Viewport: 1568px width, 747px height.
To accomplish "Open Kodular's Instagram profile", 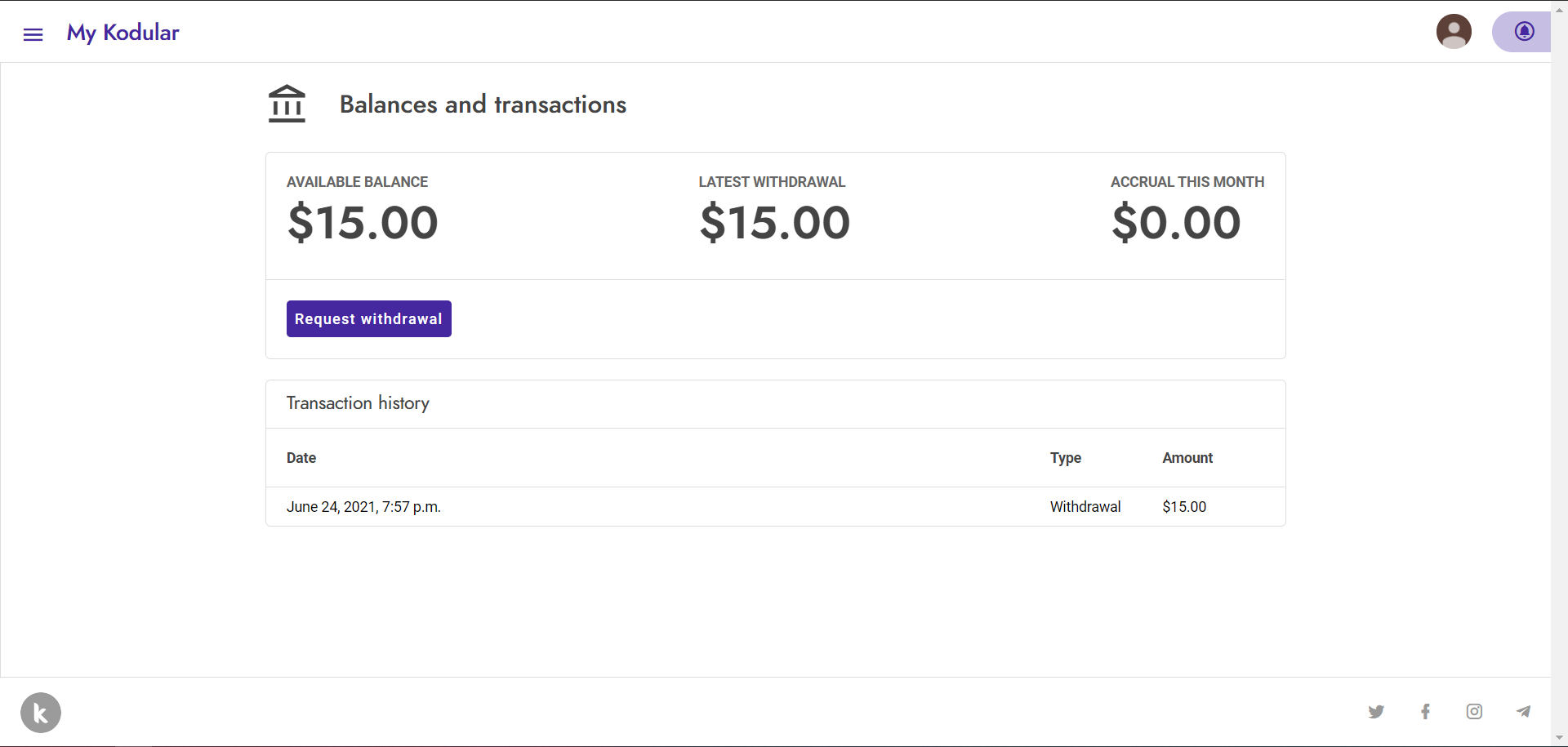I will click(x=1474, y=712).
